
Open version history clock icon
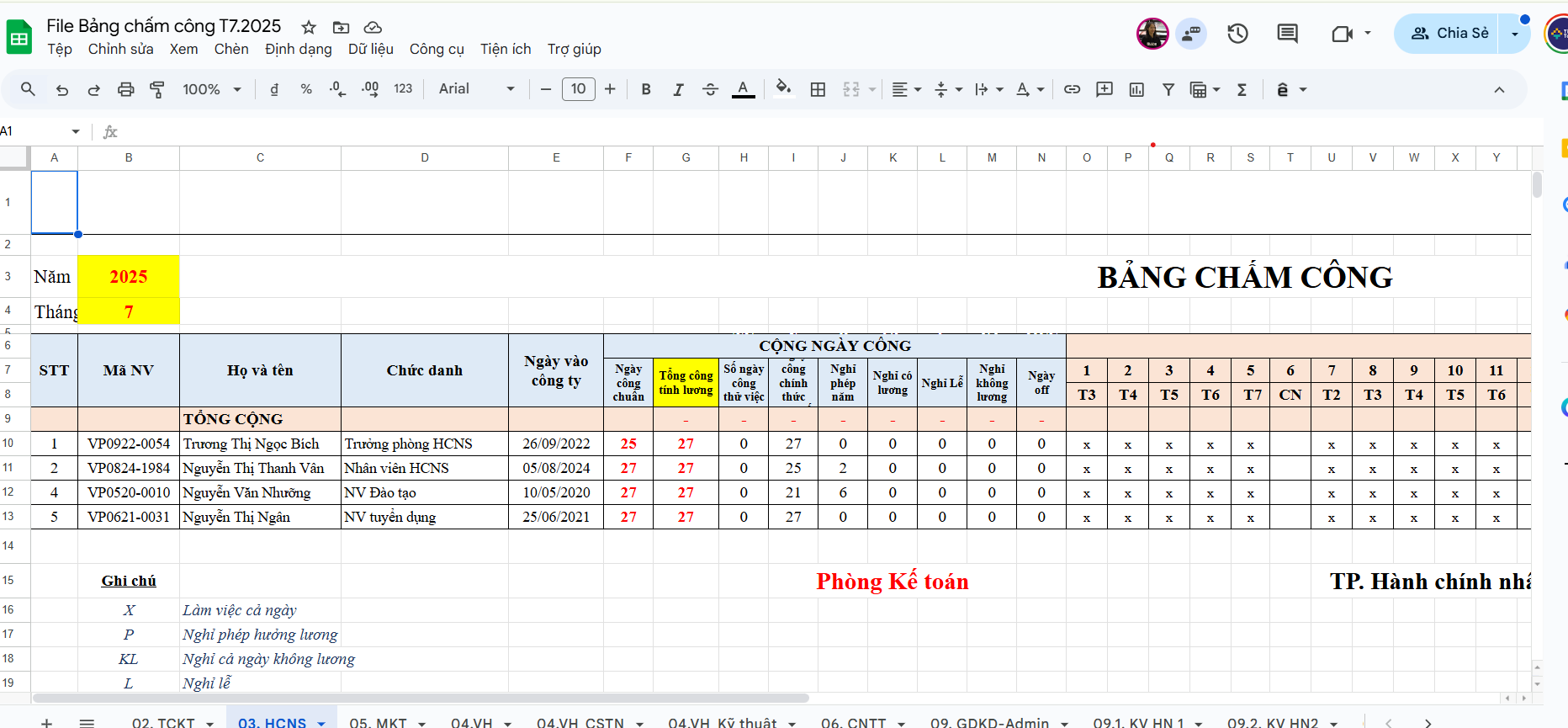(1237, 34)
